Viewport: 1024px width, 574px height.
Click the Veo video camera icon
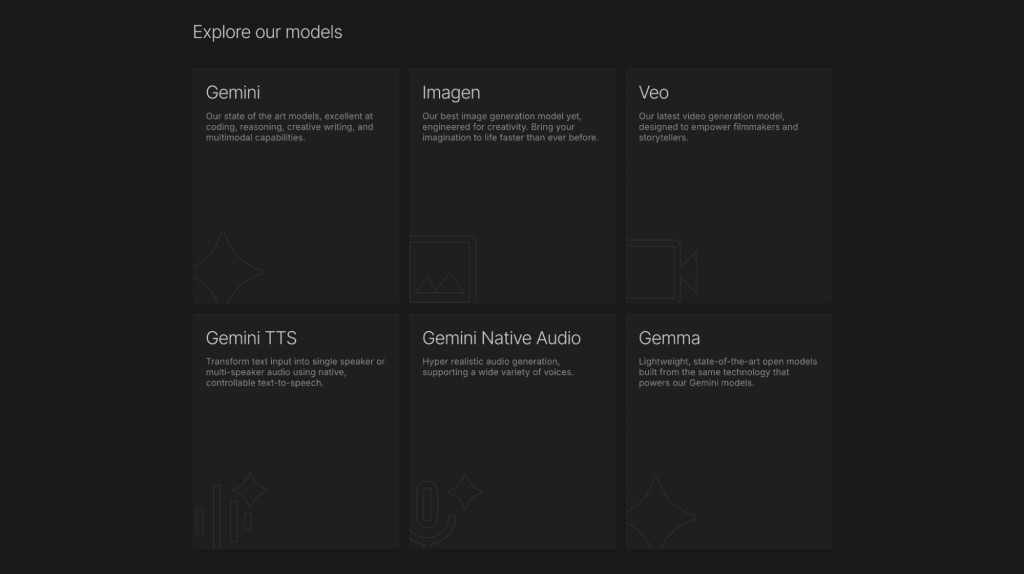pos(661,271)
